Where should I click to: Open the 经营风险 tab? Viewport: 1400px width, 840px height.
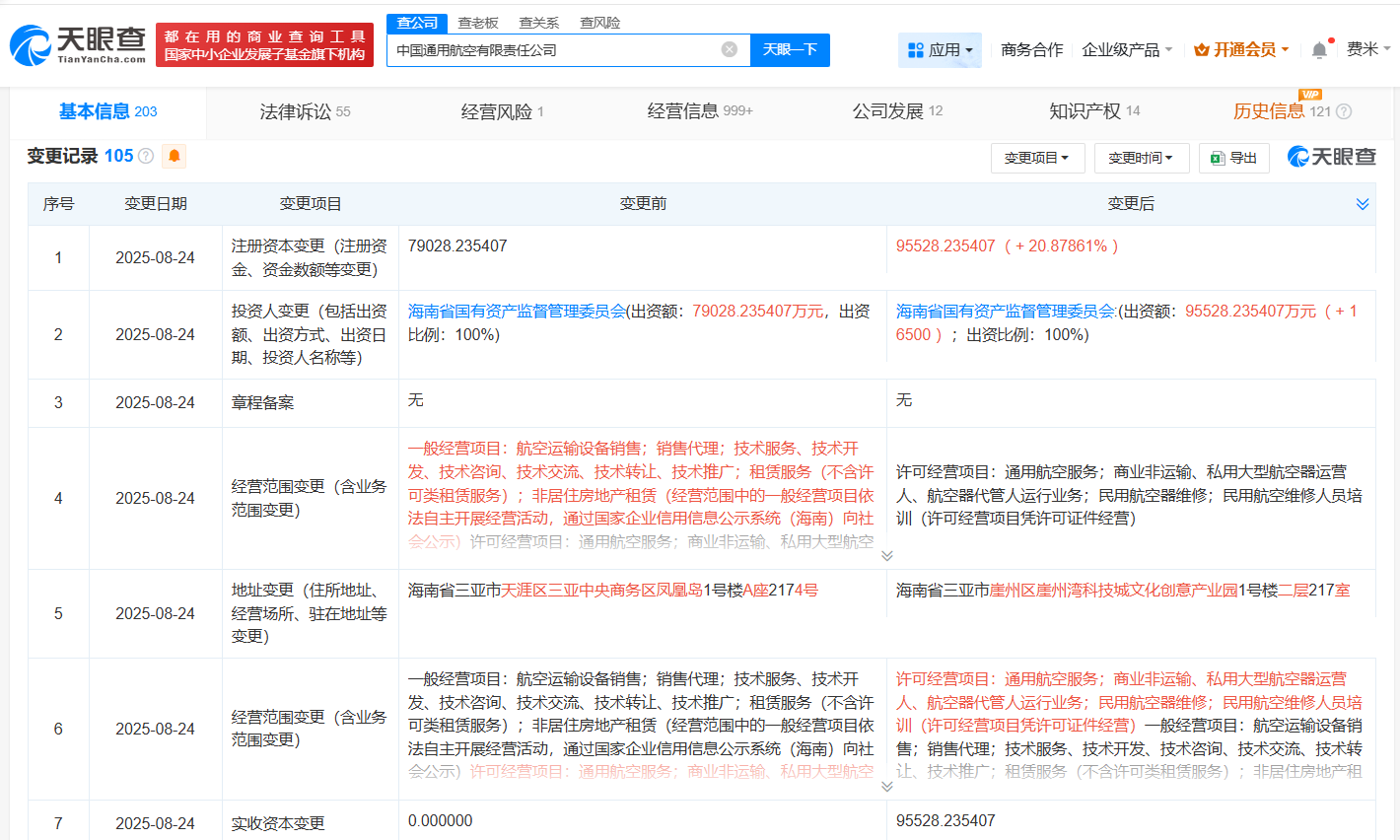click(502, 111)
